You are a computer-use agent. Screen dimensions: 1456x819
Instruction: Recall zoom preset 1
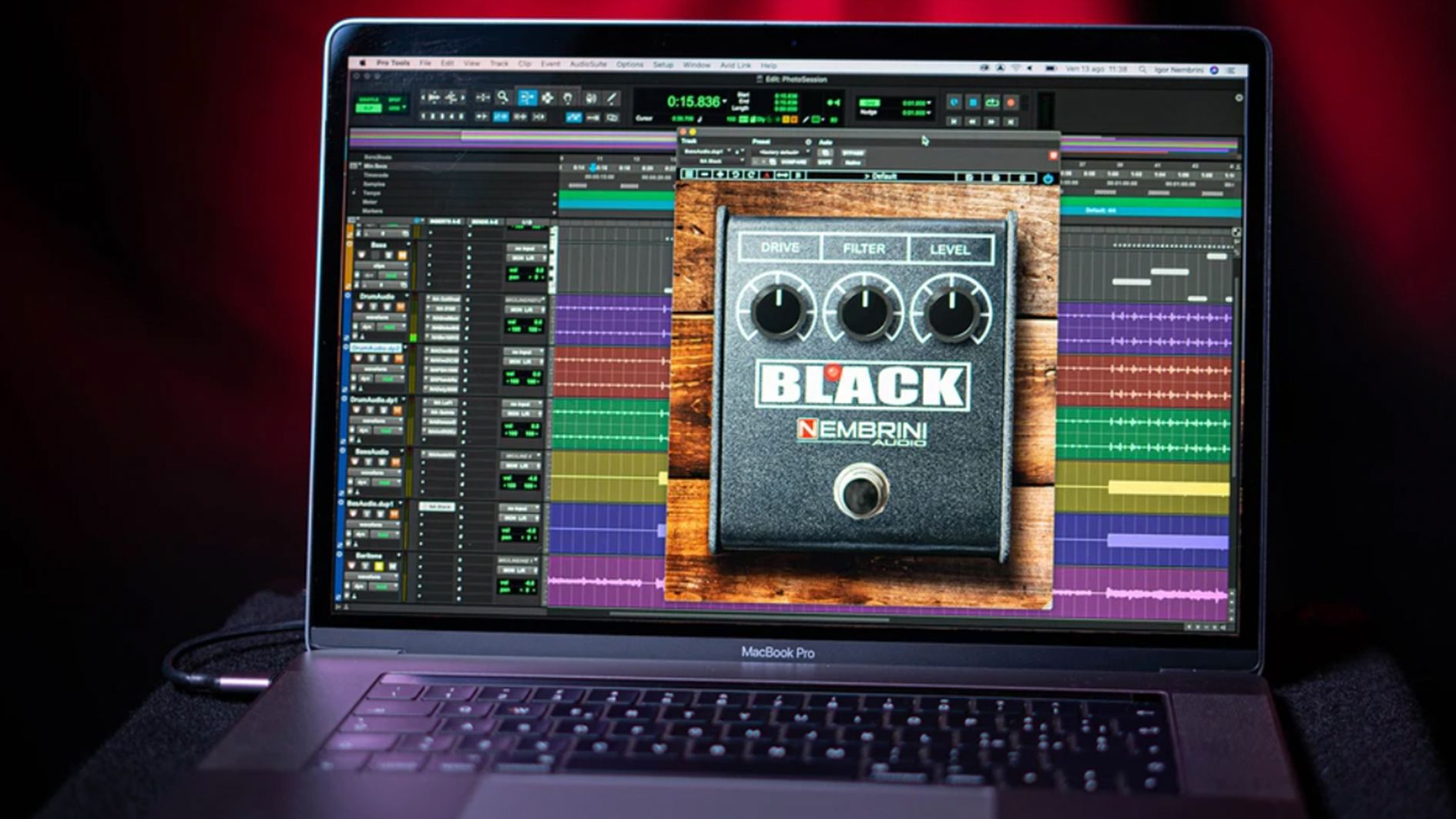424,116
